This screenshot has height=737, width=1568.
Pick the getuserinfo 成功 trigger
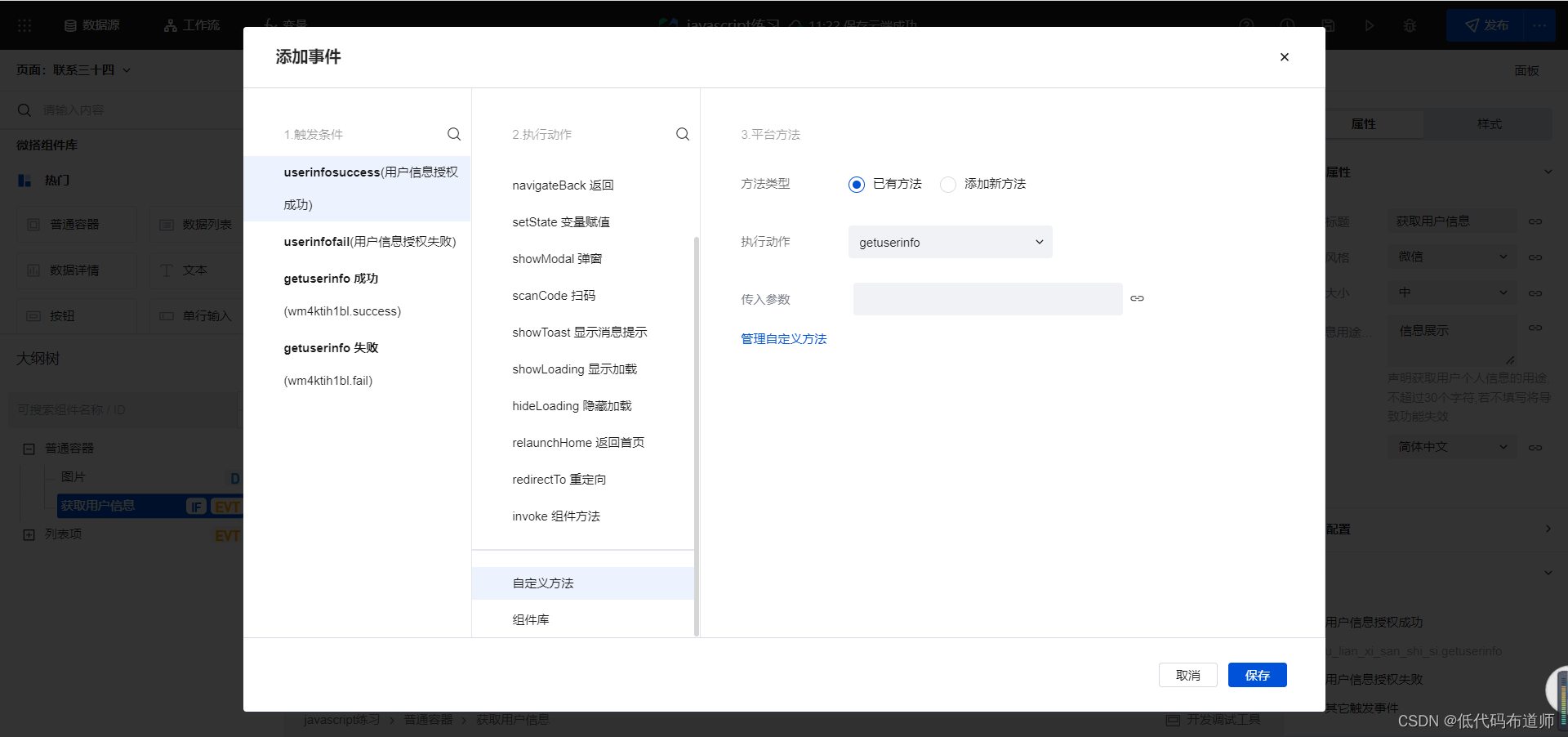[x=331, y=279]
